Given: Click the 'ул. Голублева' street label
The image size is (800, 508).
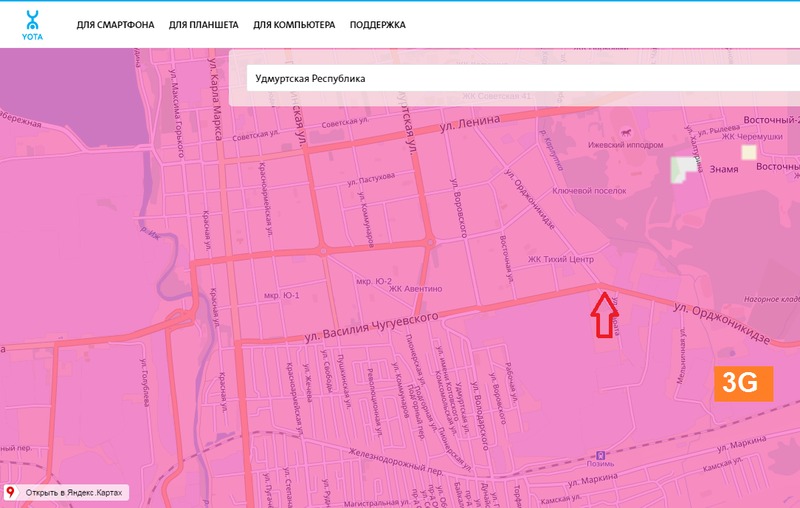Looking at the screenshot, I should [145, 383].
